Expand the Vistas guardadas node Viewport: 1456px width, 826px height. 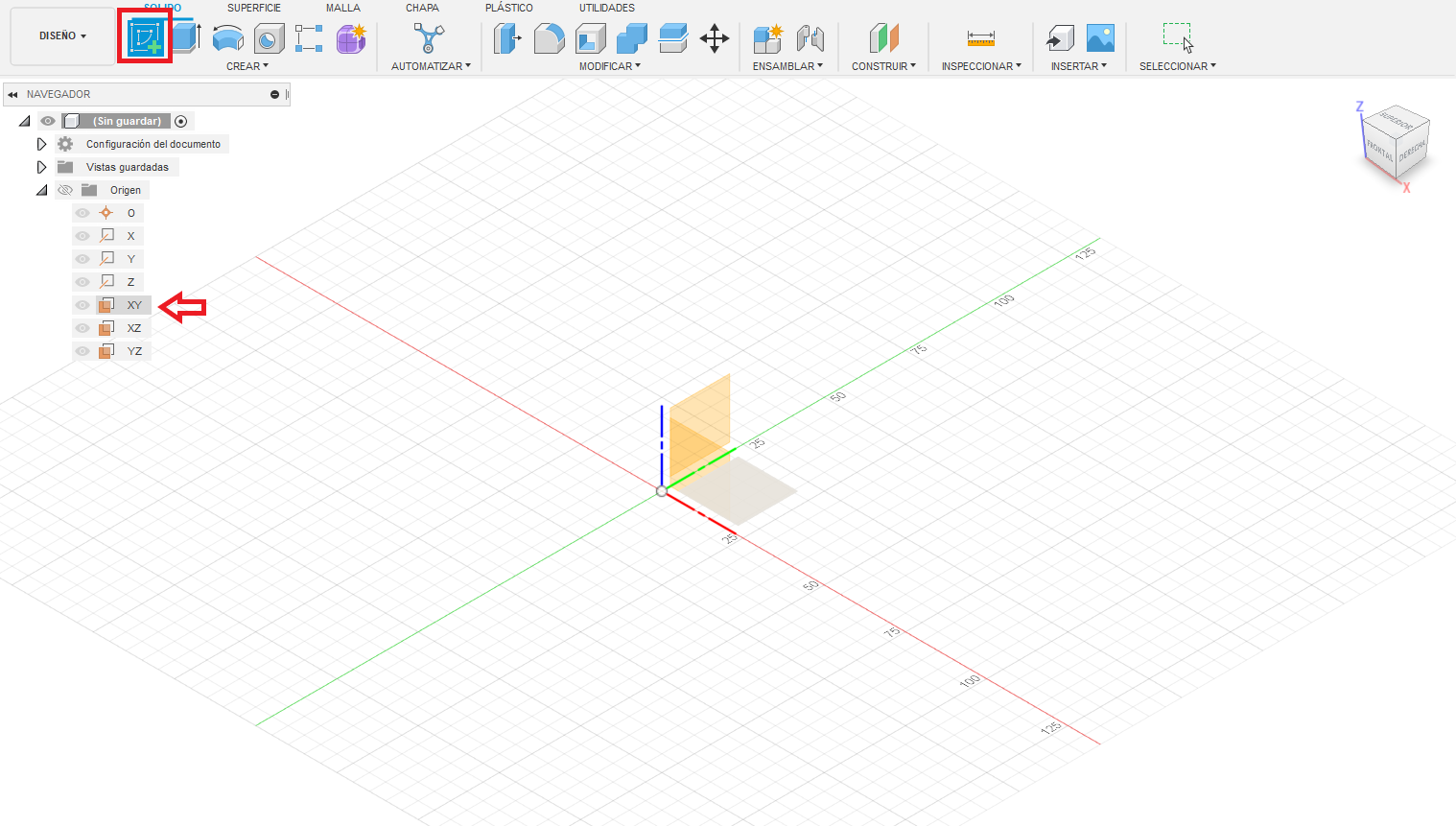pos(41,167)
